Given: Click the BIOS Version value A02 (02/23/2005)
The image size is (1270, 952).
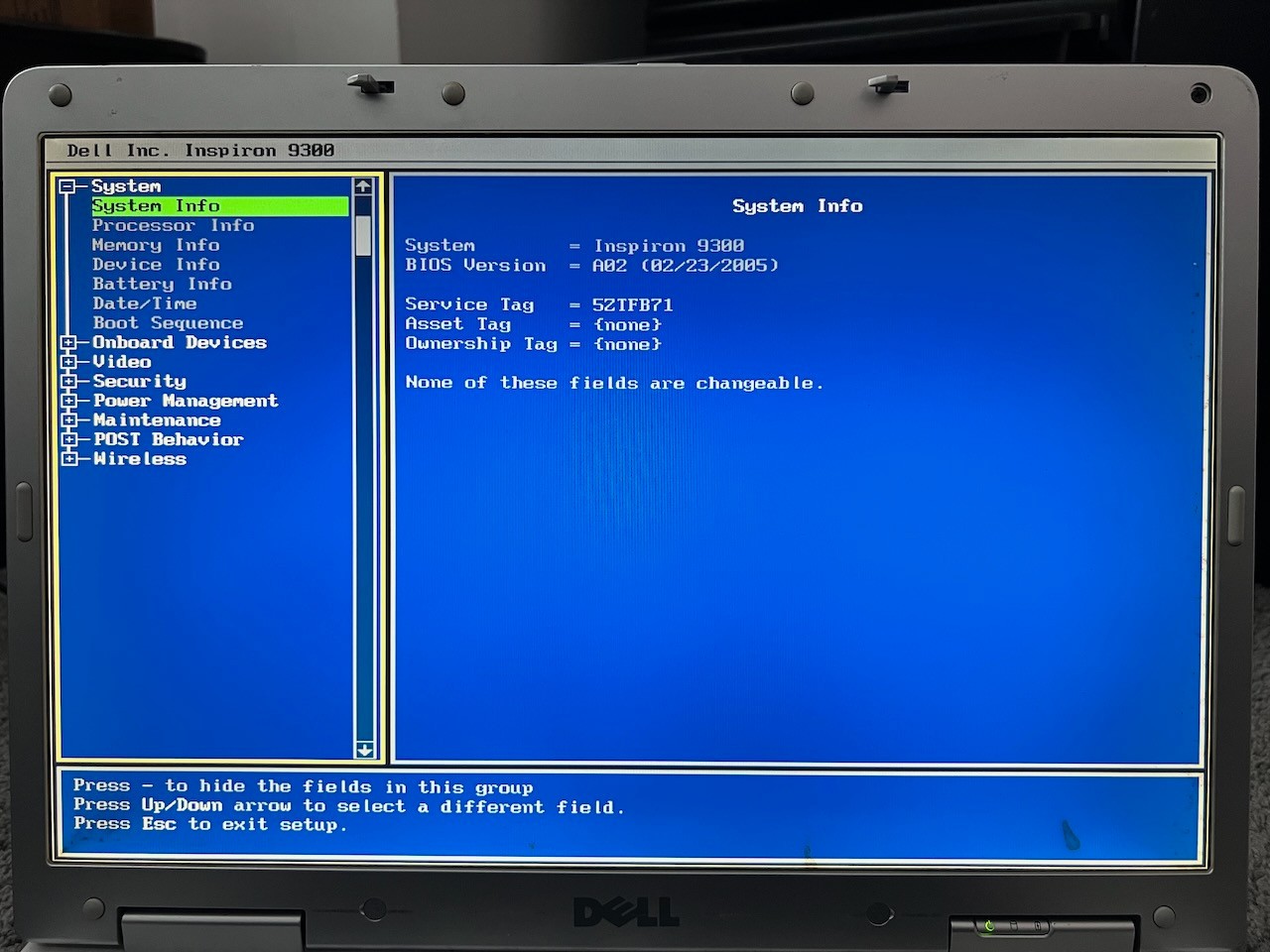Looking at the screenshot, I should pos(686,266).
